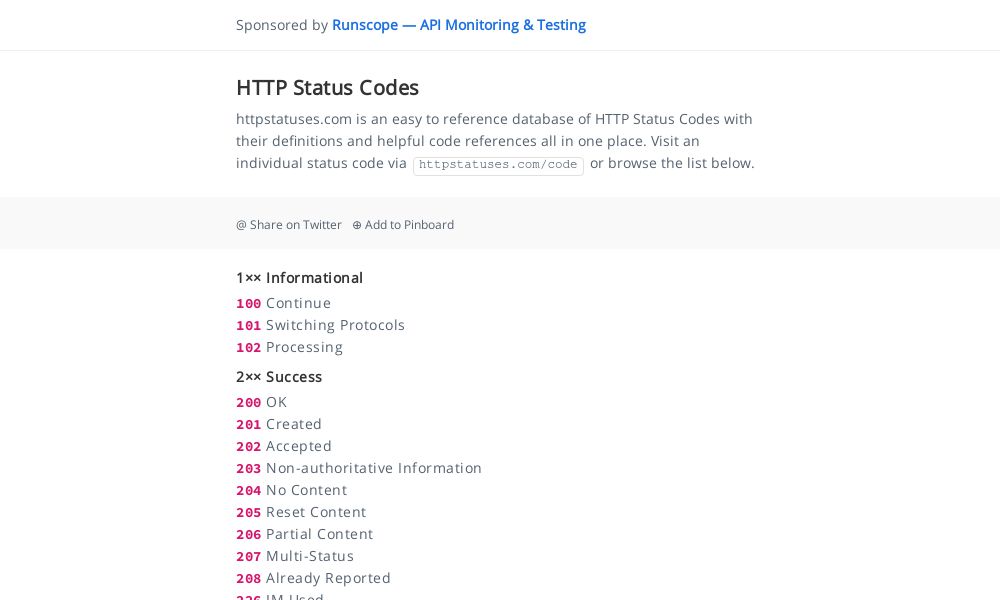Select 202 Accepted from the list
This screenshot has height=600, width=1000.
(x=283, y=446)
